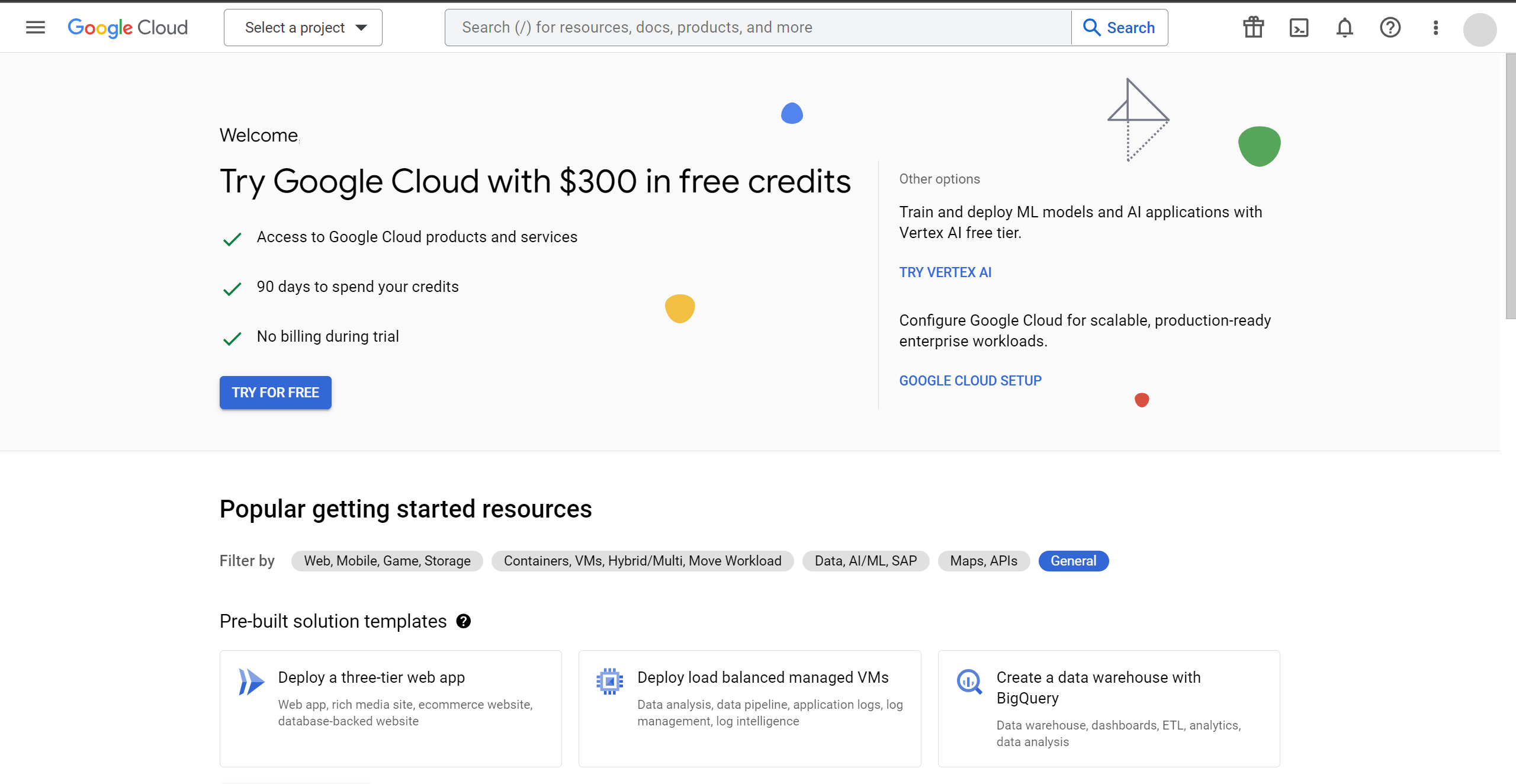Navigate to Try Vertex AI link
The image size is (1516, 784).
(x=945, y=272)
